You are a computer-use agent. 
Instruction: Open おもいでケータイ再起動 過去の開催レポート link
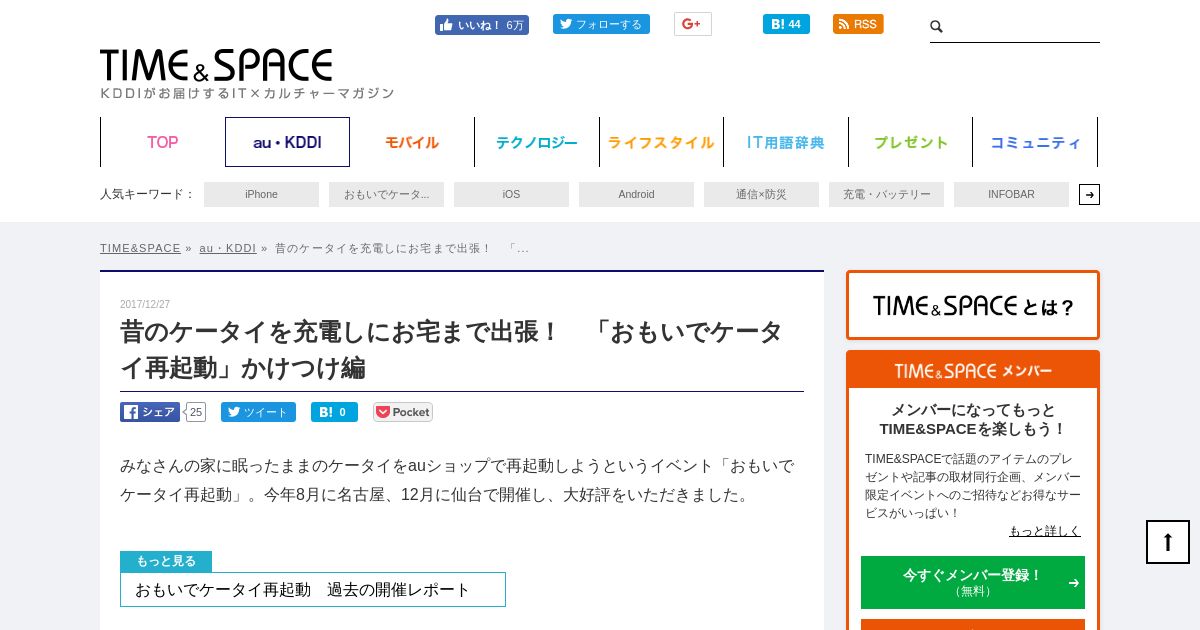point(313,589)
